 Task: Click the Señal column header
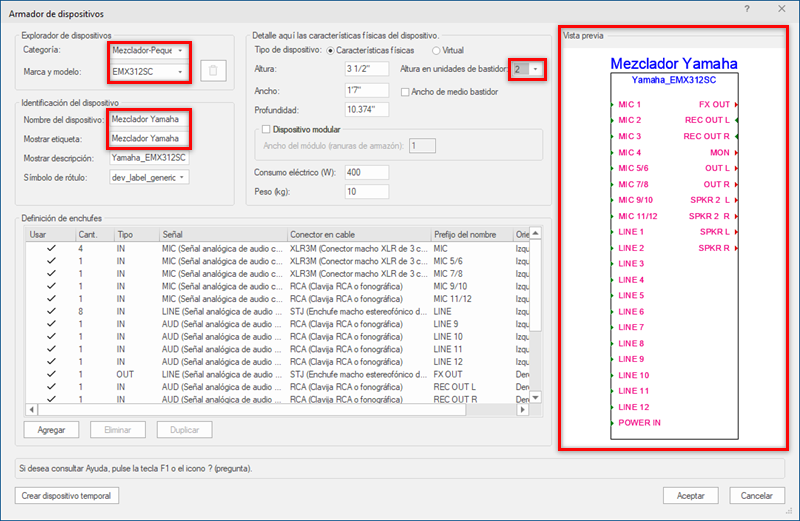[223, 235]
